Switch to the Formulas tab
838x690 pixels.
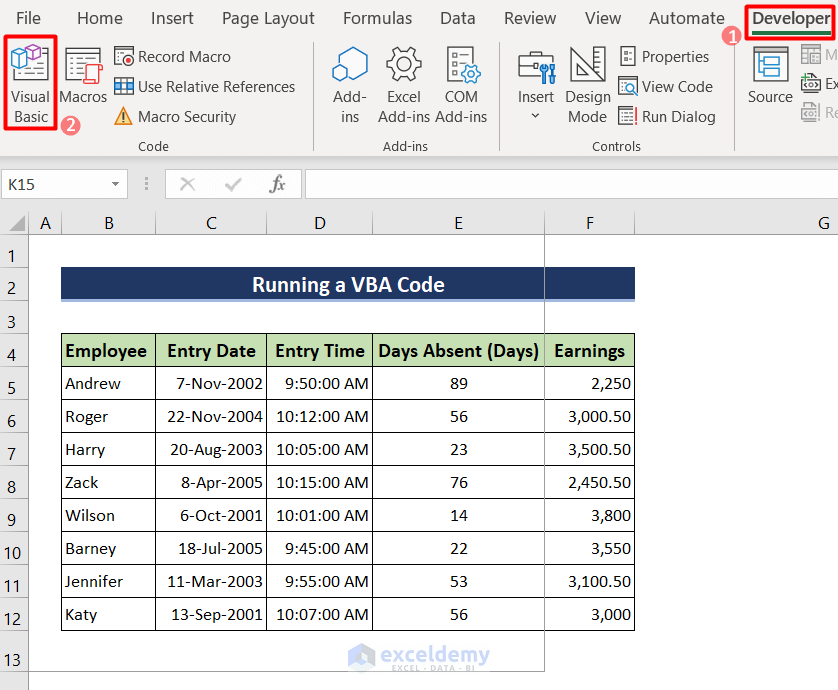(x=377, y=18)
